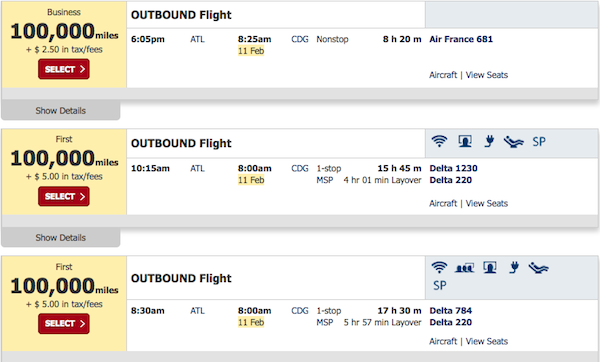Click Wi-Fi icon on Delta 1230 flight

click(x=439, y=141)
